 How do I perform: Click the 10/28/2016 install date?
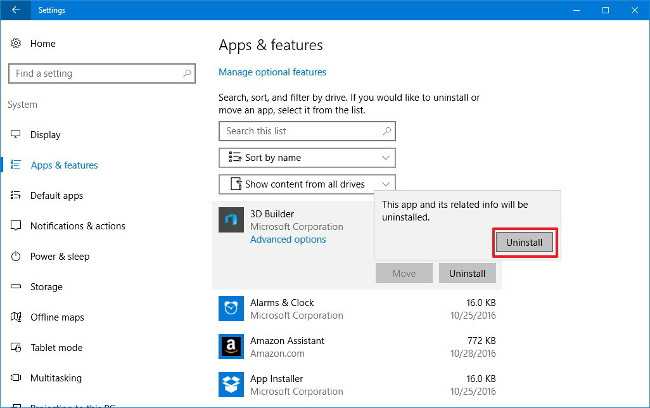(x=473, y=354)
